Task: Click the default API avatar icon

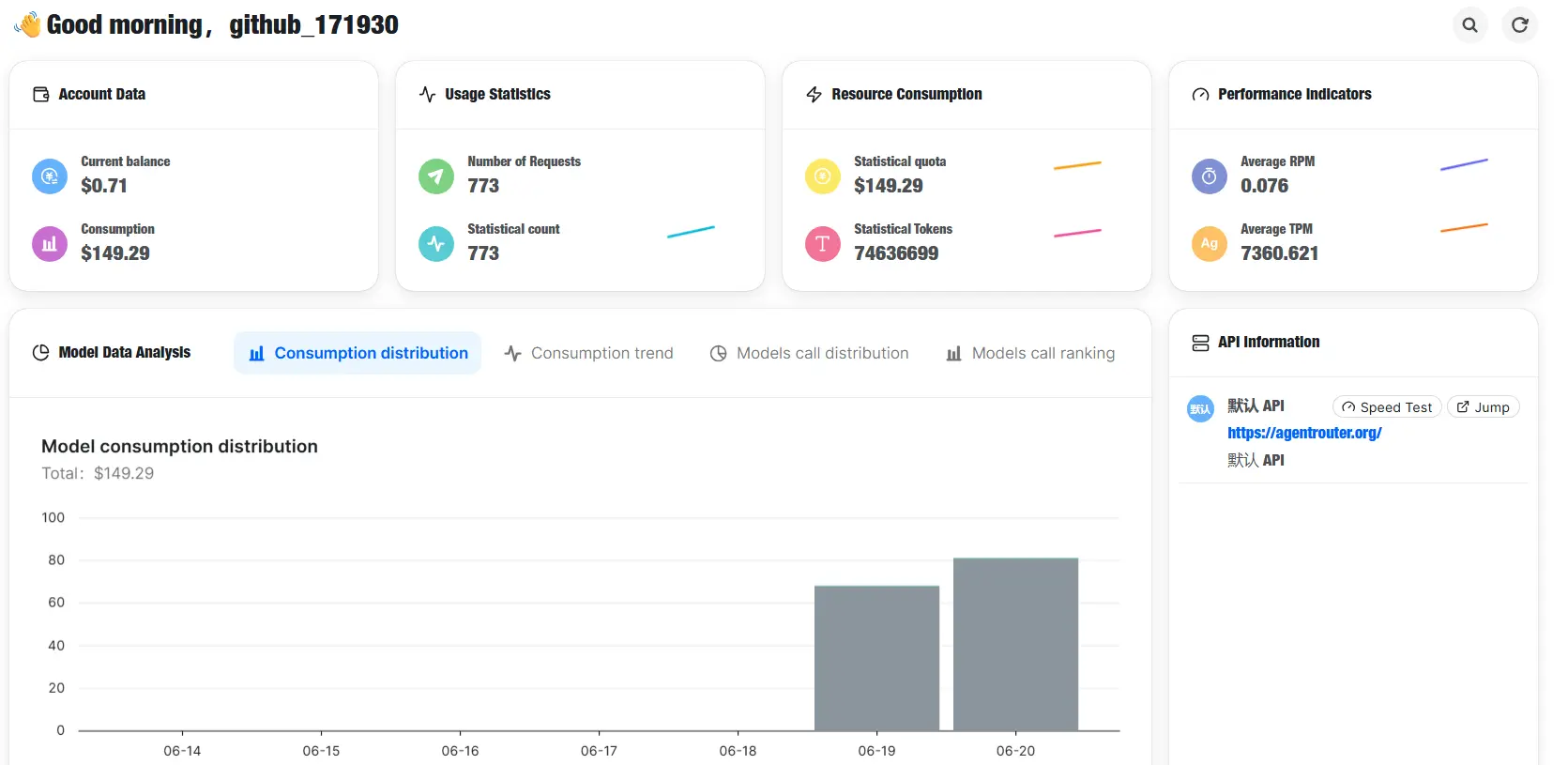Action: click(1200, 408)
